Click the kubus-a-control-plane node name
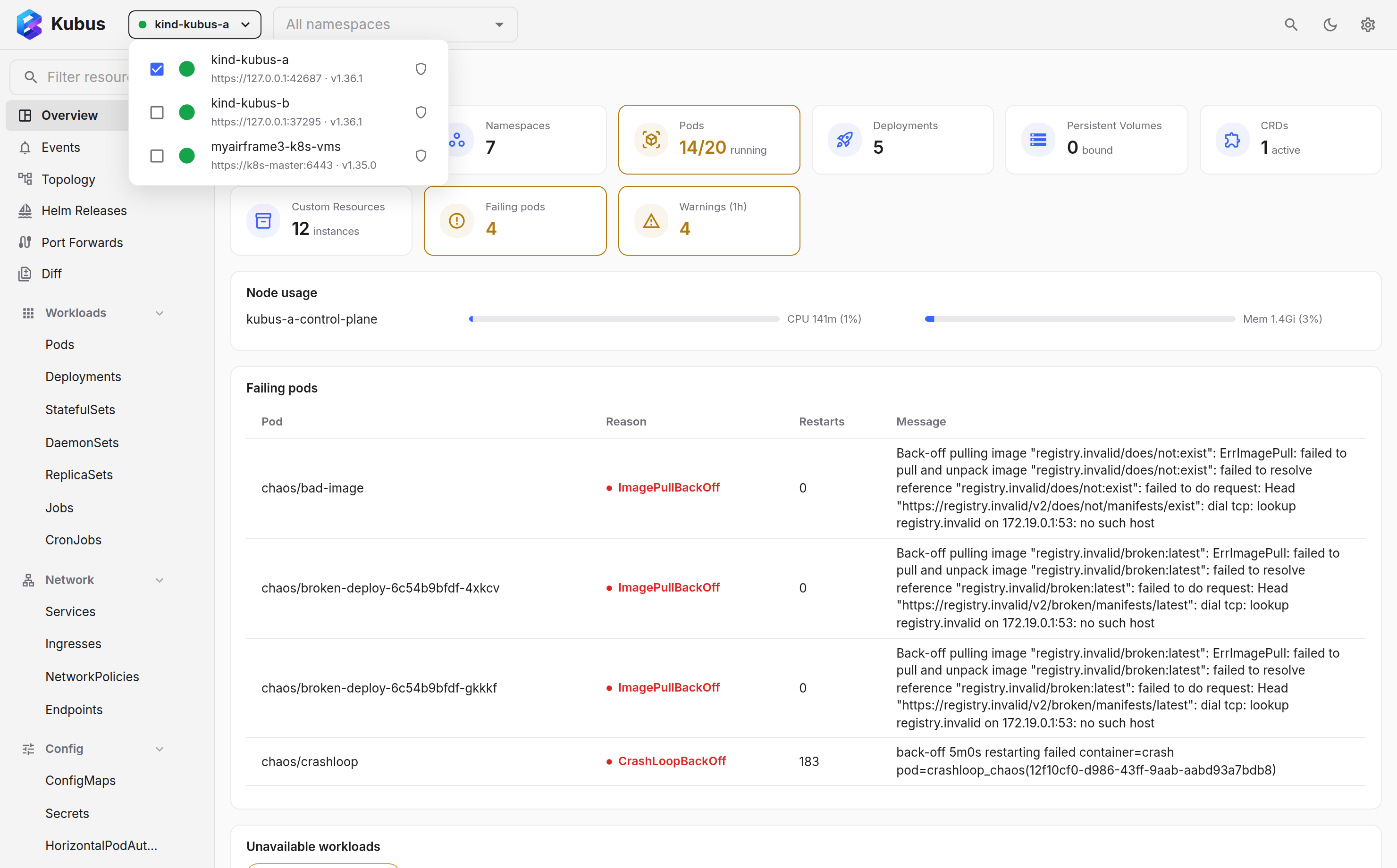 (x=312, y=319)
